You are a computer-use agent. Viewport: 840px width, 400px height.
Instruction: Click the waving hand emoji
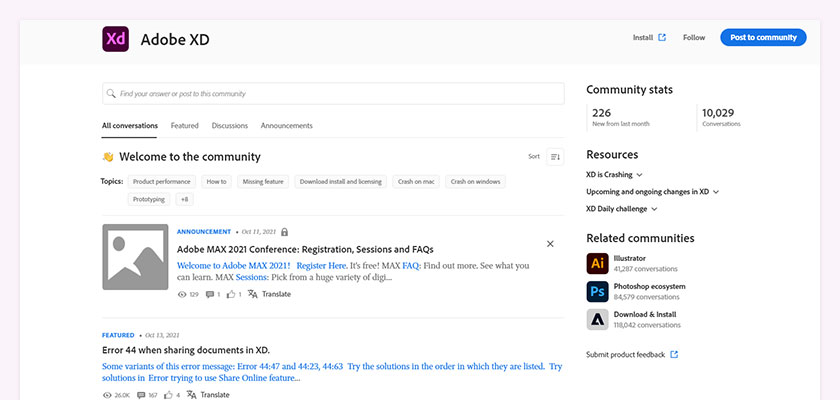[x=108, y=157]
